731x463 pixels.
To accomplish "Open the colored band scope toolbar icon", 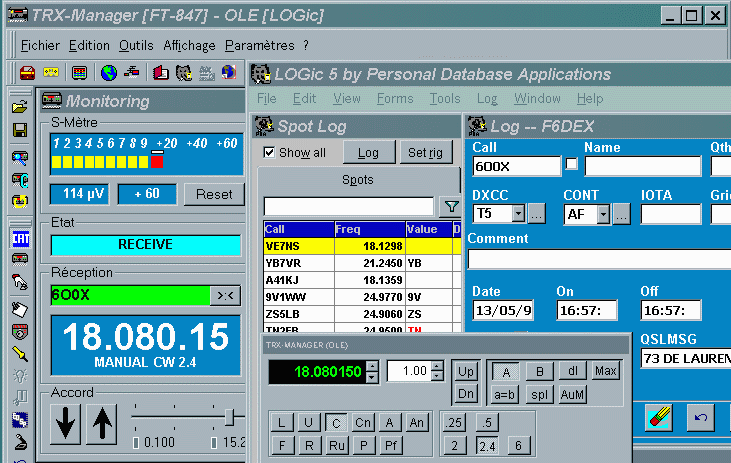I will 80,73.
